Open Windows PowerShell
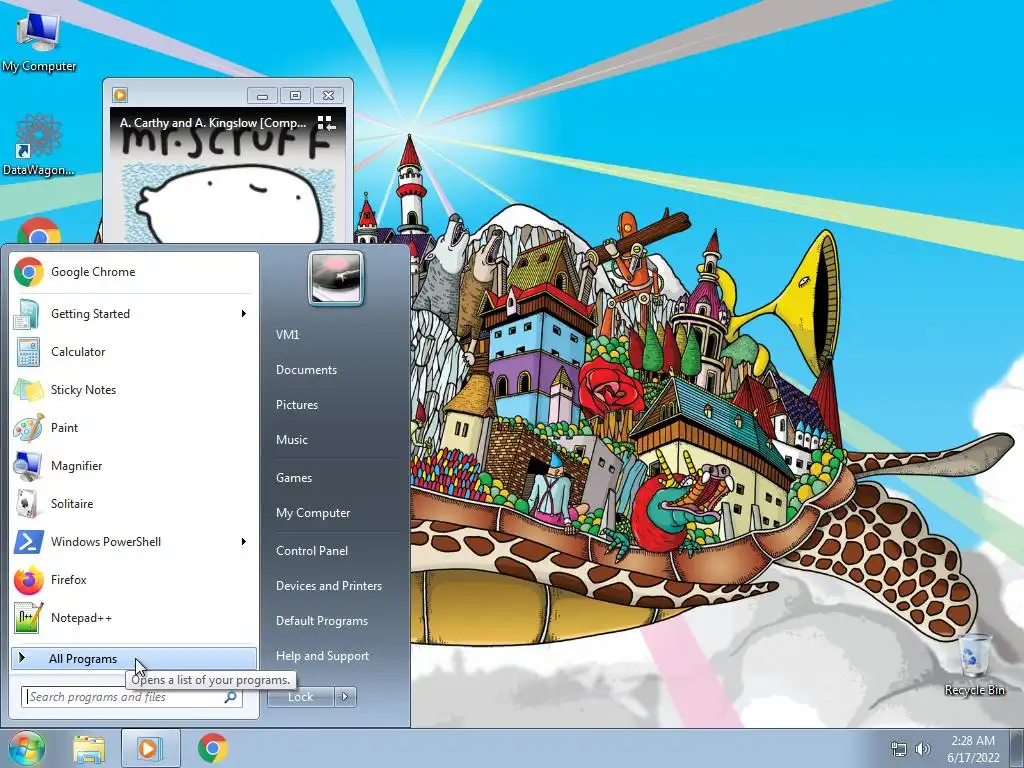 tap(132, 541)
